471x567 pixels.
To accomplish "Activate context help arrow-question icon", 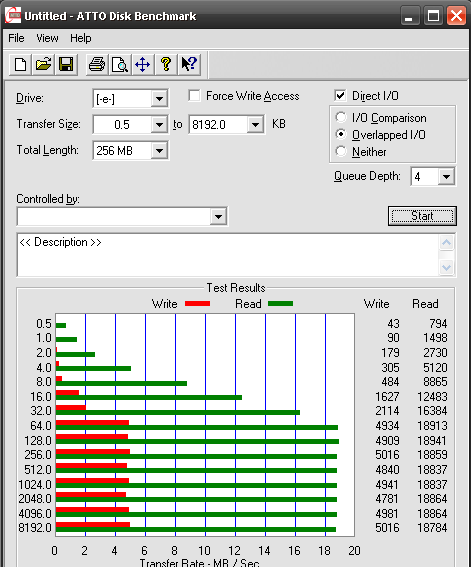I will tap(189, 65).
